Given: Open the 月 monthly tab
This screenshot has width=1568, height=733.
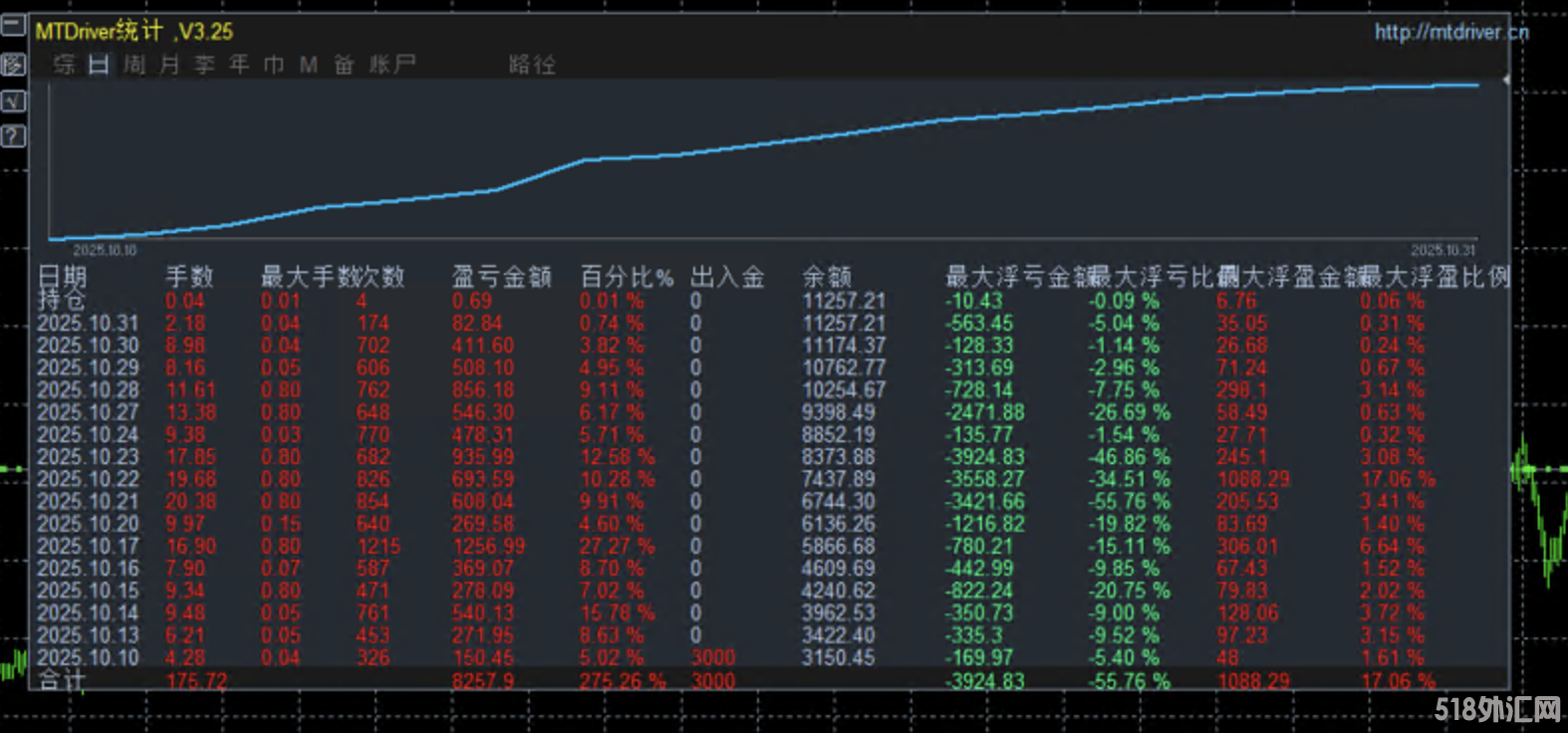Looking at the screenshot, I should pyautogui.click(x=169, y=65).
